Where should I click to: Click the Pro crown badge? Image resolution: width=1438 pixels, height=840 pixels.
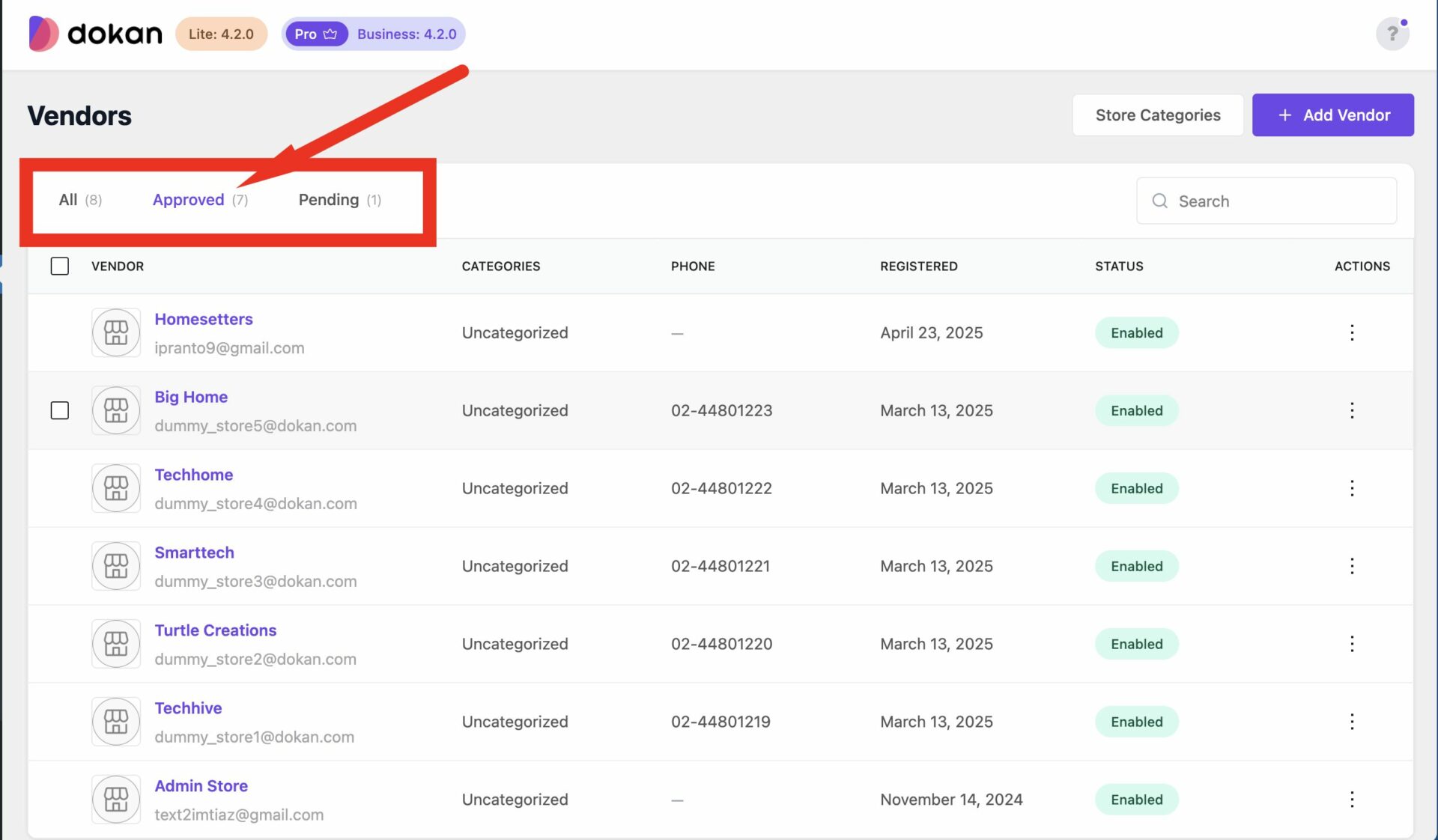point(315,34)
